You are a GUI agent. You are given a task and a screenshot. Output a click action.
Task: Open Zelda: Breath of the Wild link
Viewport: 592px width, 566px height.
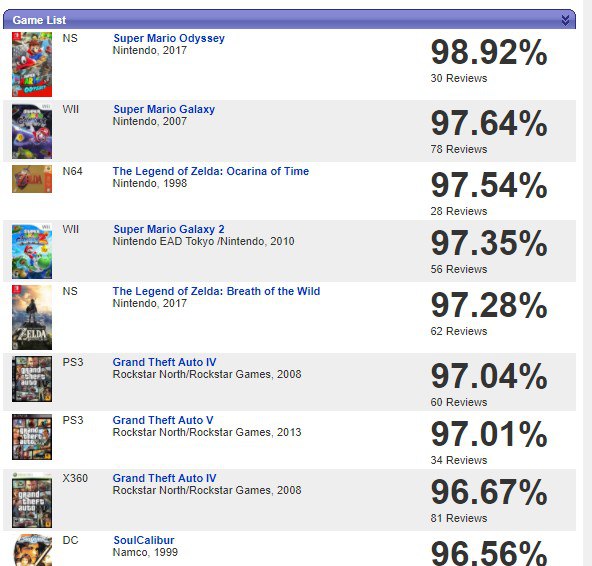tap(216, 291)
